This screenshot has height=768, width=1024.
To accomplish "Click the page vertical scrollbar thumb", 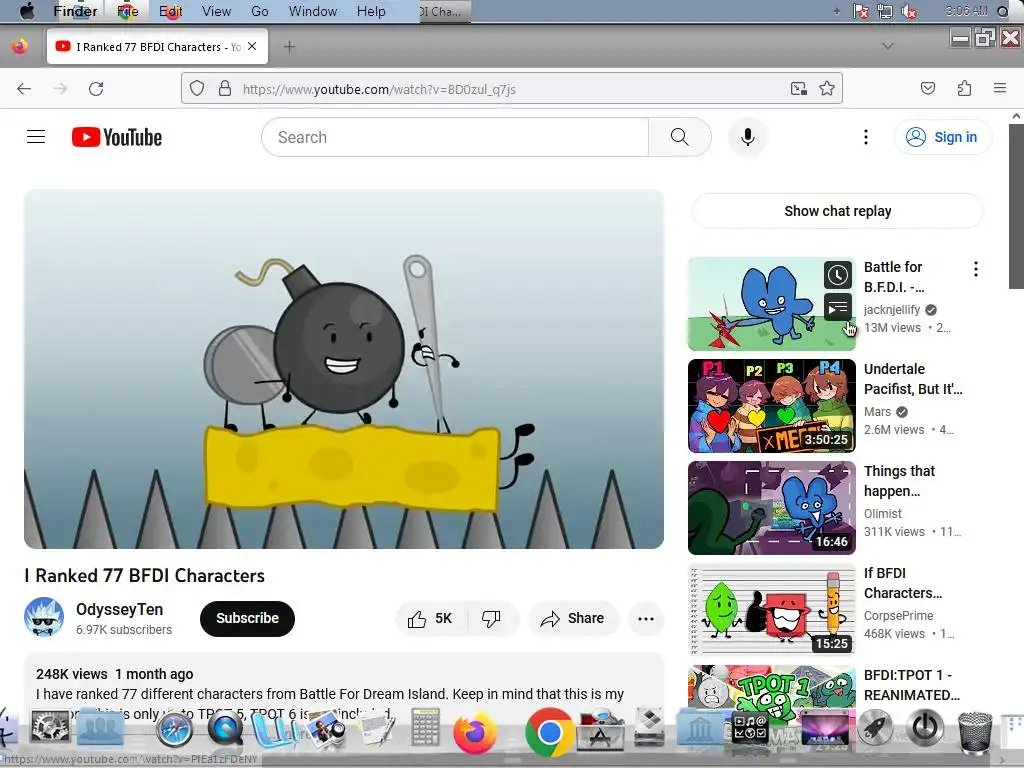I will click(x=1016, y=206).
